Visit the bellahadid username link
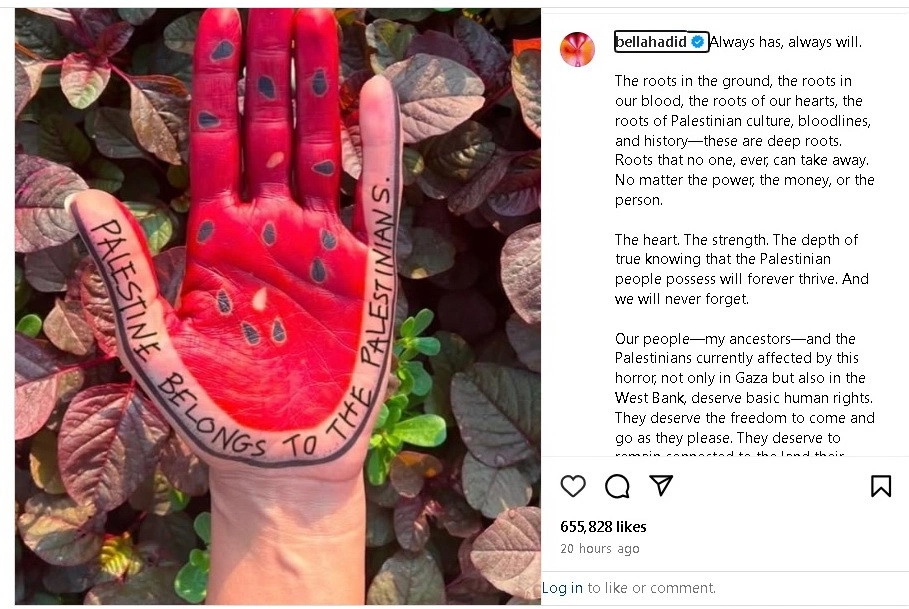The width and height of the screenshot is (909, 609). (651, 42)
